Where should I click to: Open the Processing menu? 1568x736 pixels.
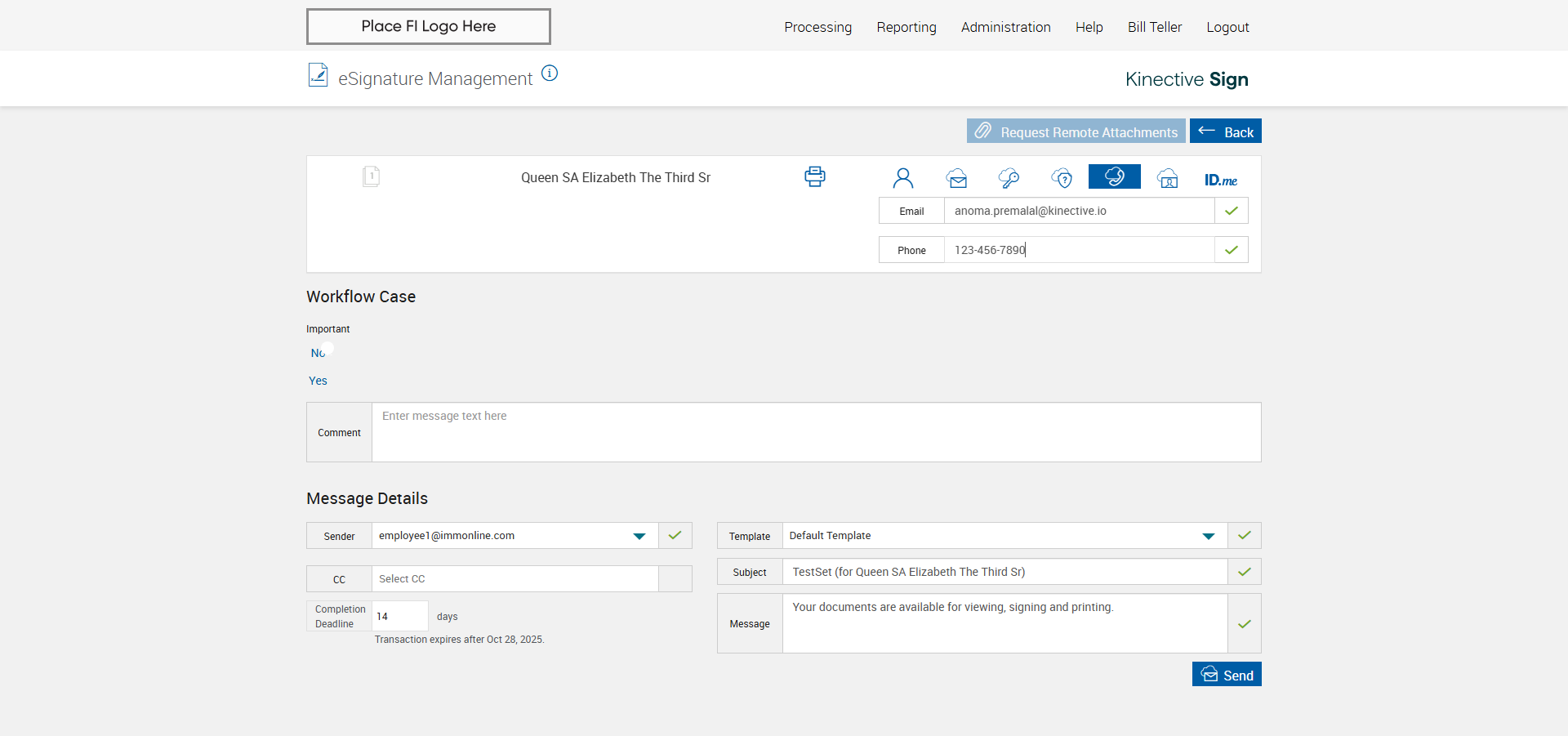pos(817,27)
